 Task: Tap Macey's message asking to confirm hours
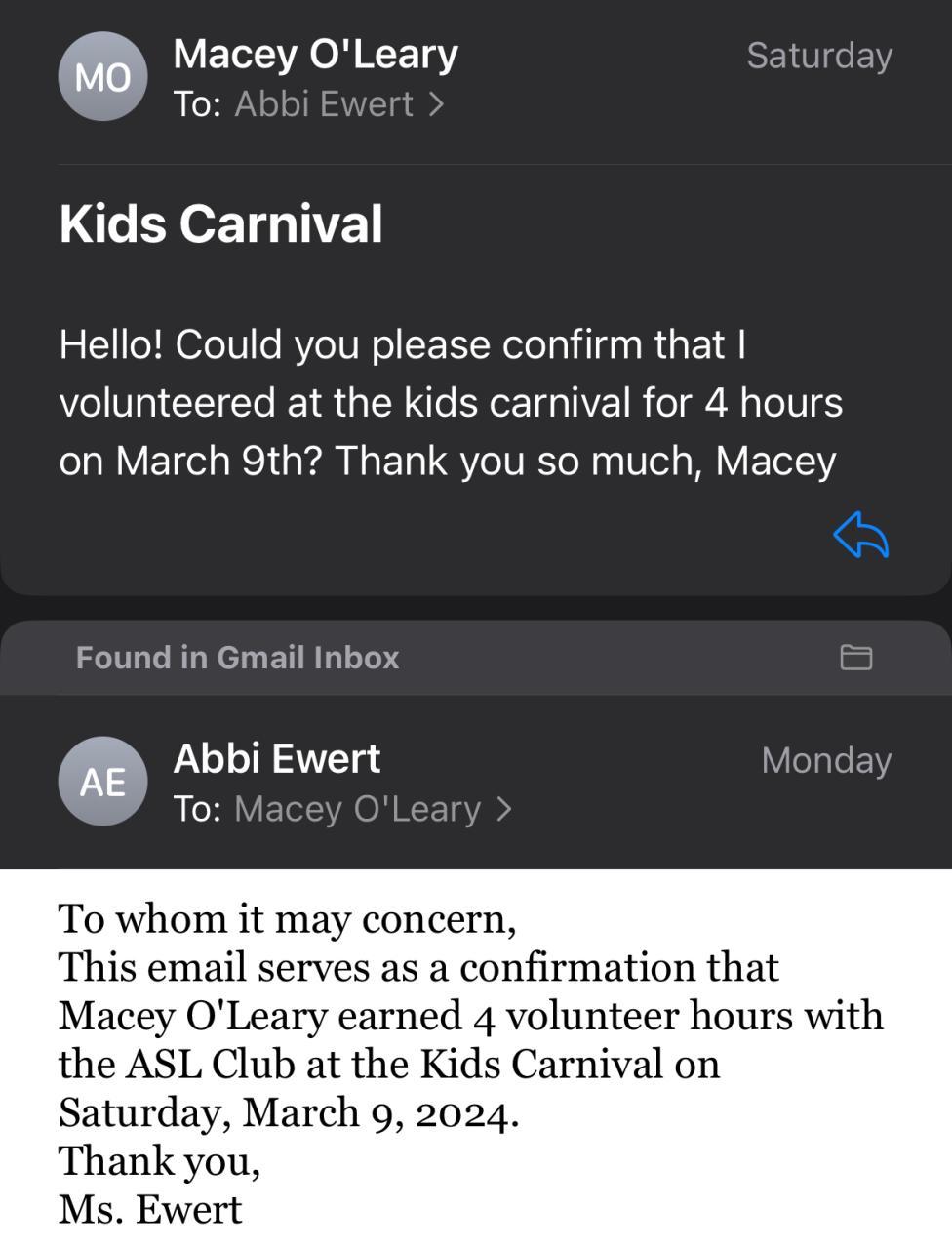pos(449,402)
